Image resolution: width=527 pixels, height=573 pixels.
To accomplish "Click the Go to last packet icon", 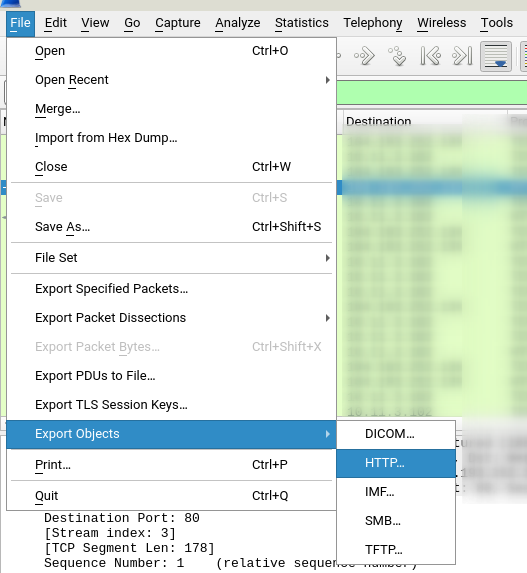I will pos(462,56).
